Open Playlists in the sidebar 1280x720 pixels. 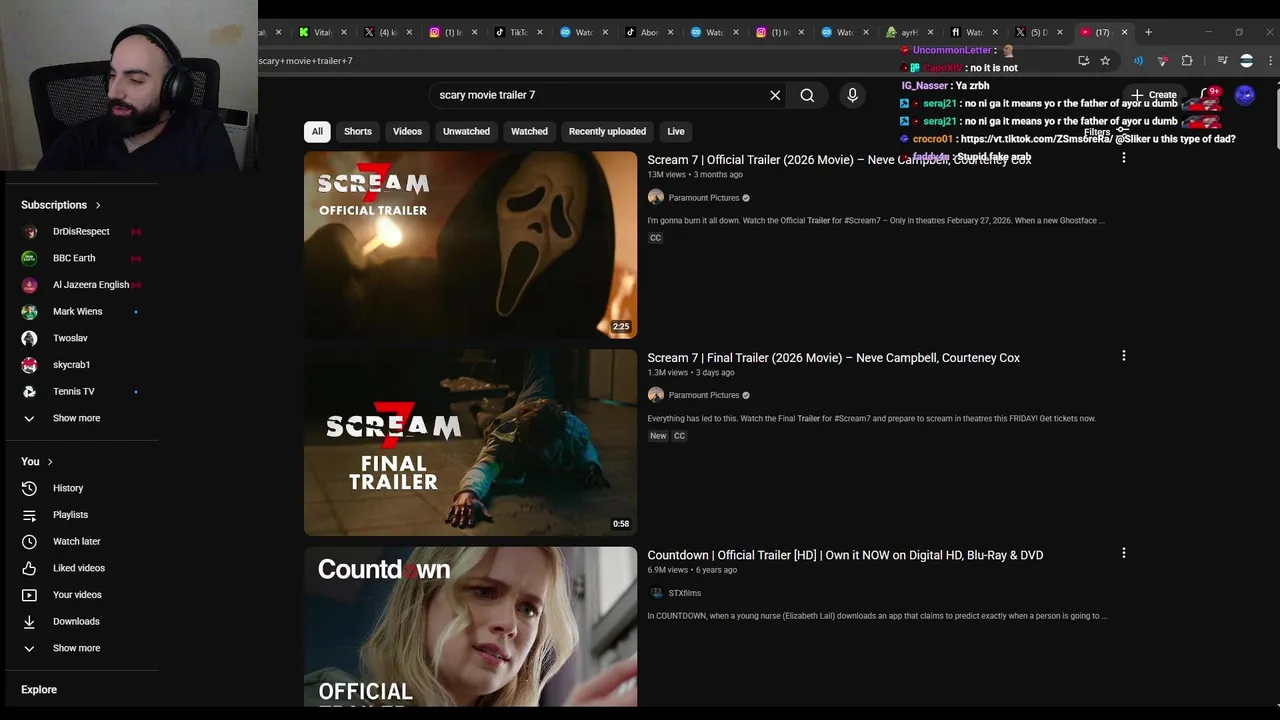pos(70,515)
